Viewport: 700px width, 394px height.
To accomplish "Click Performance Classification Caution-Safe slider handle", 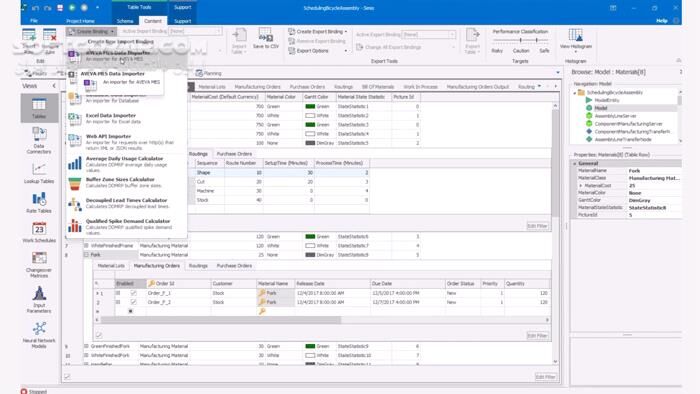I will point(537,40).
